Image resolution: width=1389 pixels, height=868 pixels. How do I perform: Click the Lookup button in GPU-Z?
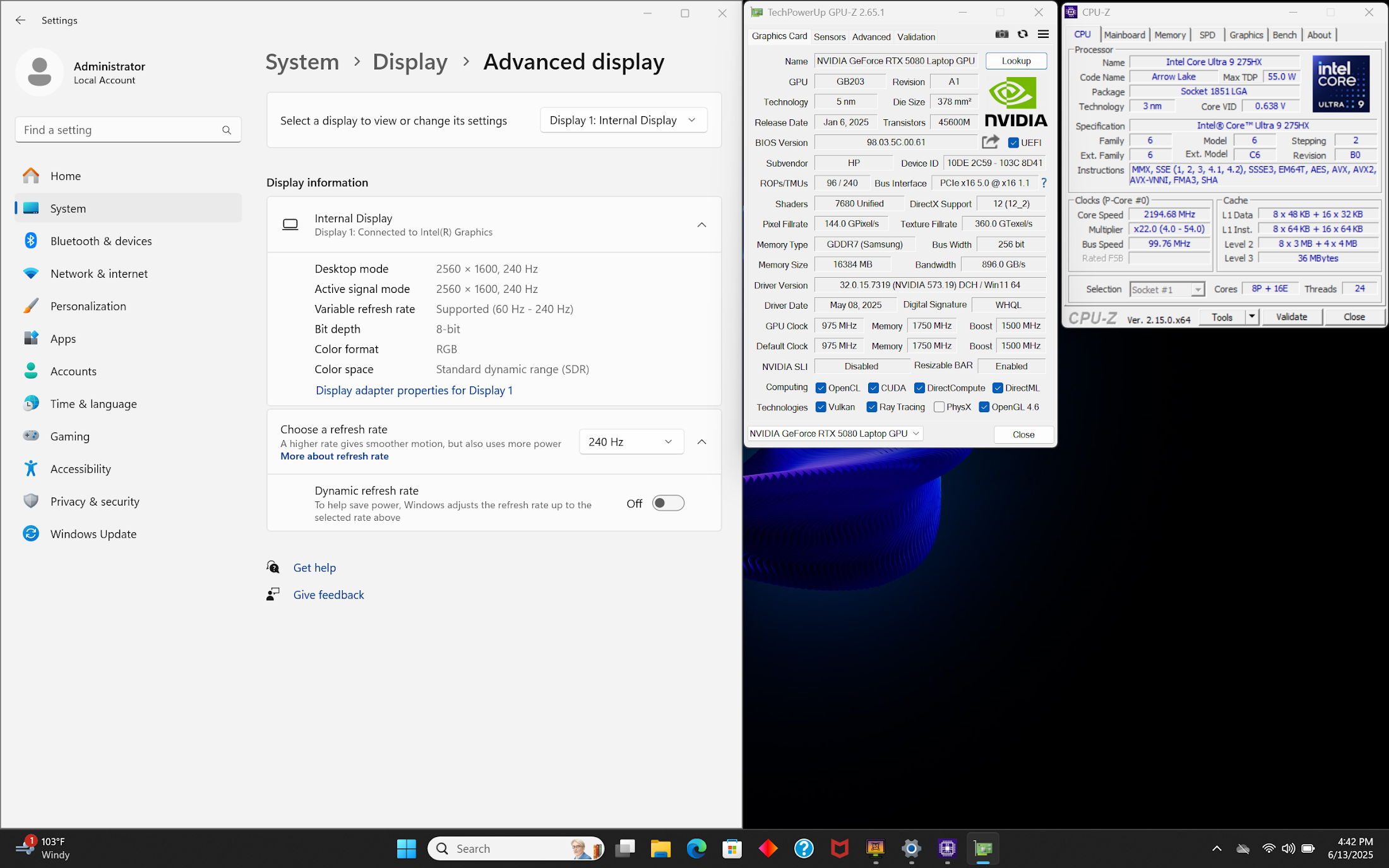[x=1016, y=61]
